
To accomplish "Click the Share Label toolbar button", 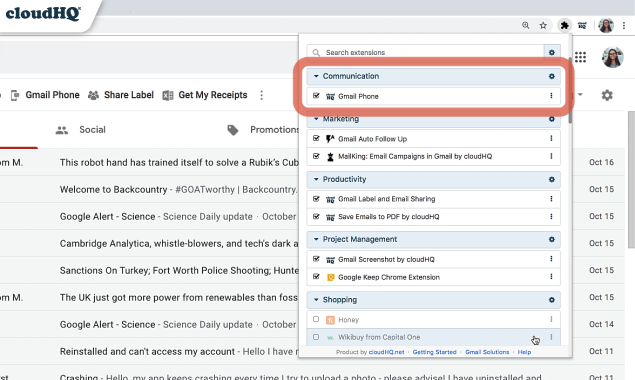I will tap(121, 95).
